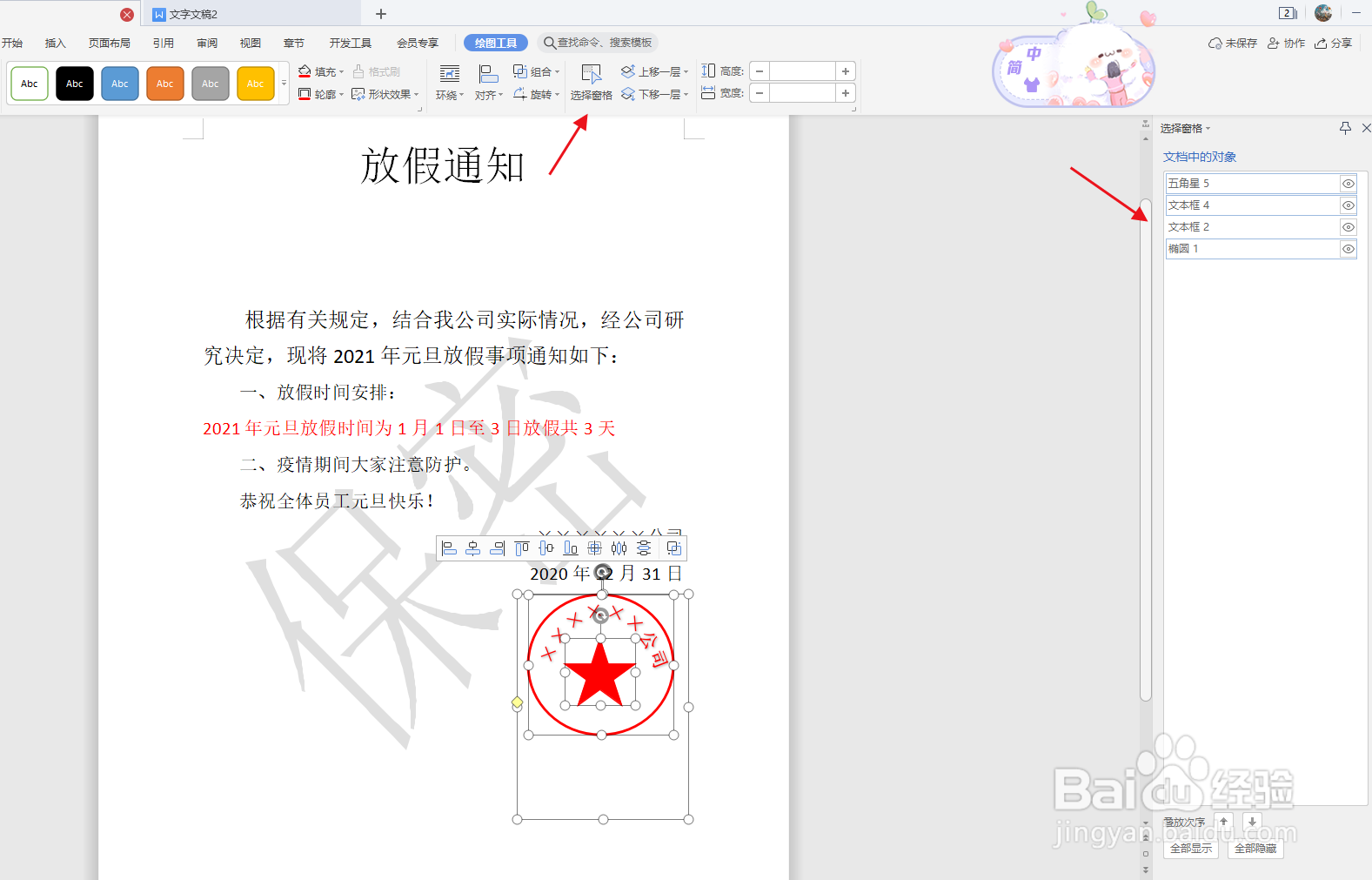Align objects to top in floating toolbar

pos(522,548)
